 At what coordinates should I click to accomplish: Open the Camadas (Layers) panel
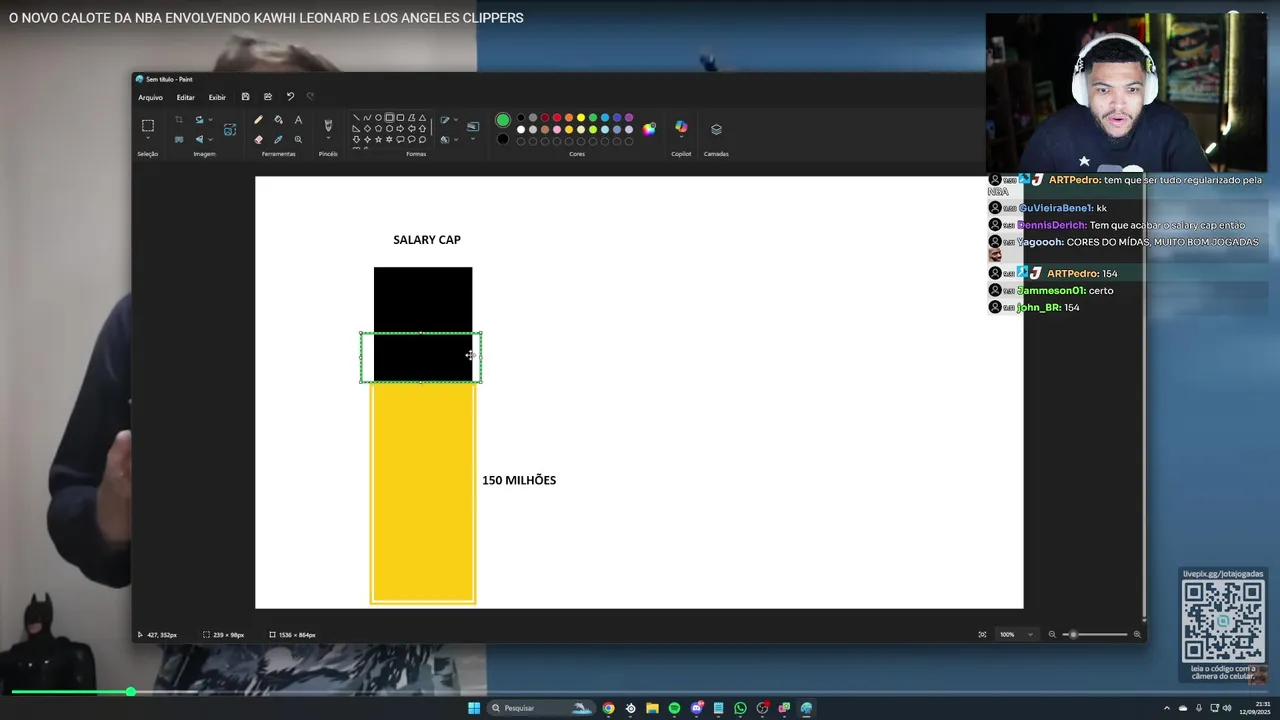point(716,130)
